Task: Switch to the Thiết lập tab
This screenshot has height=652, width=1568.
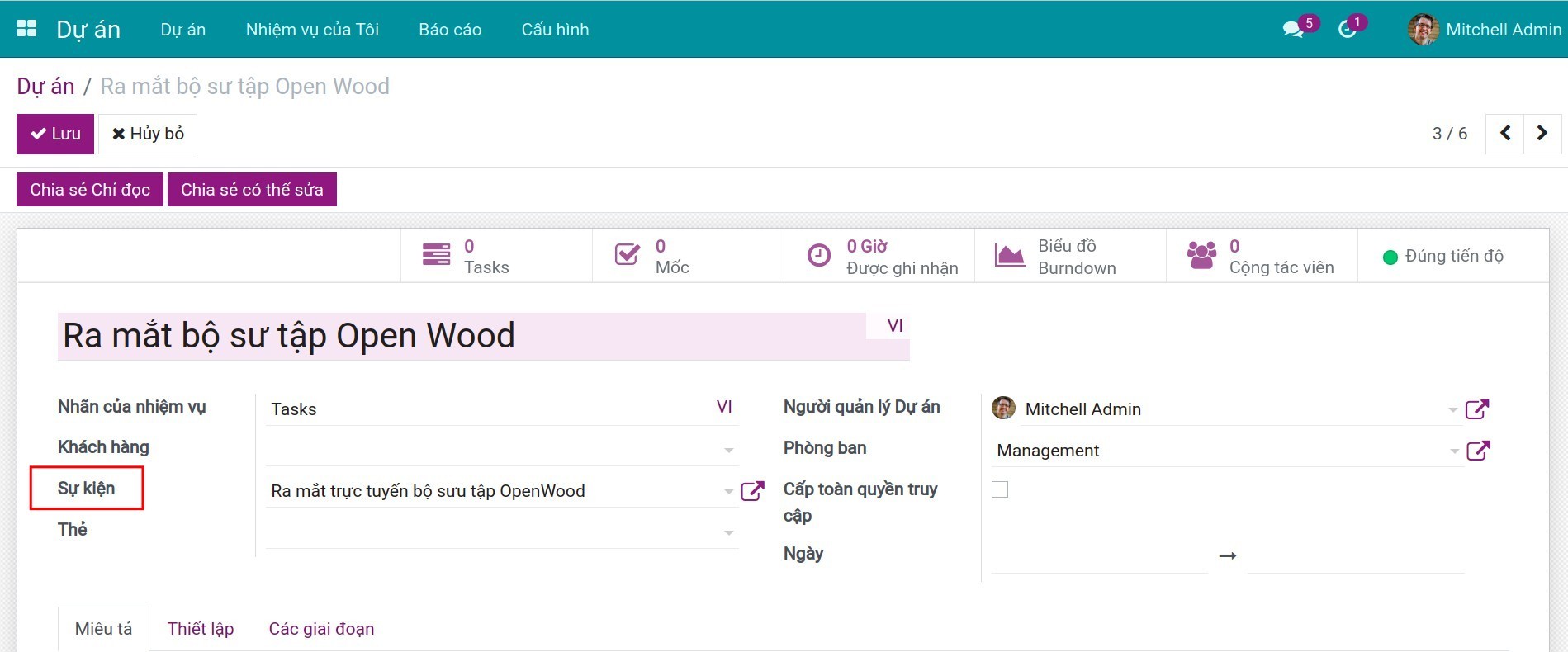Action: 201,629
